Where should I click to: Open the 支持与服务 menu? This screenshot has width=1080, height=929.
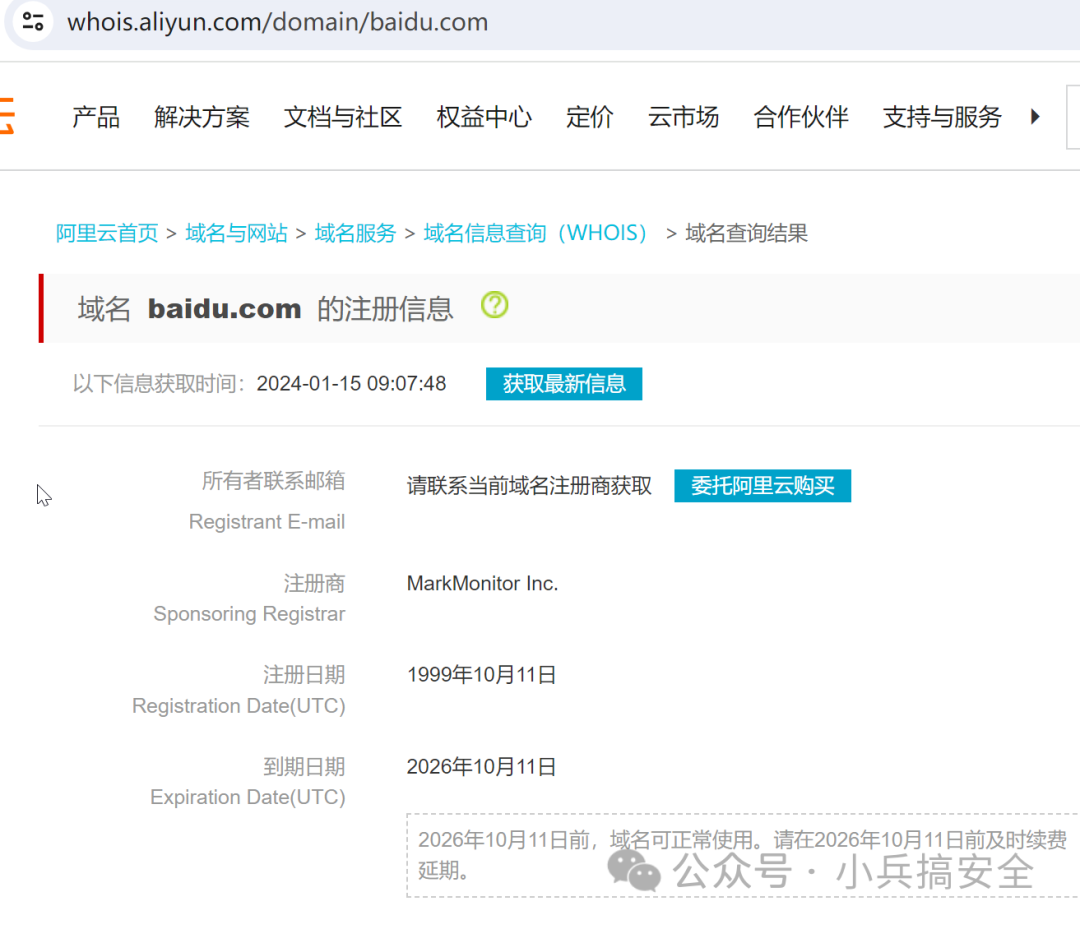click(x=942, y=117)
